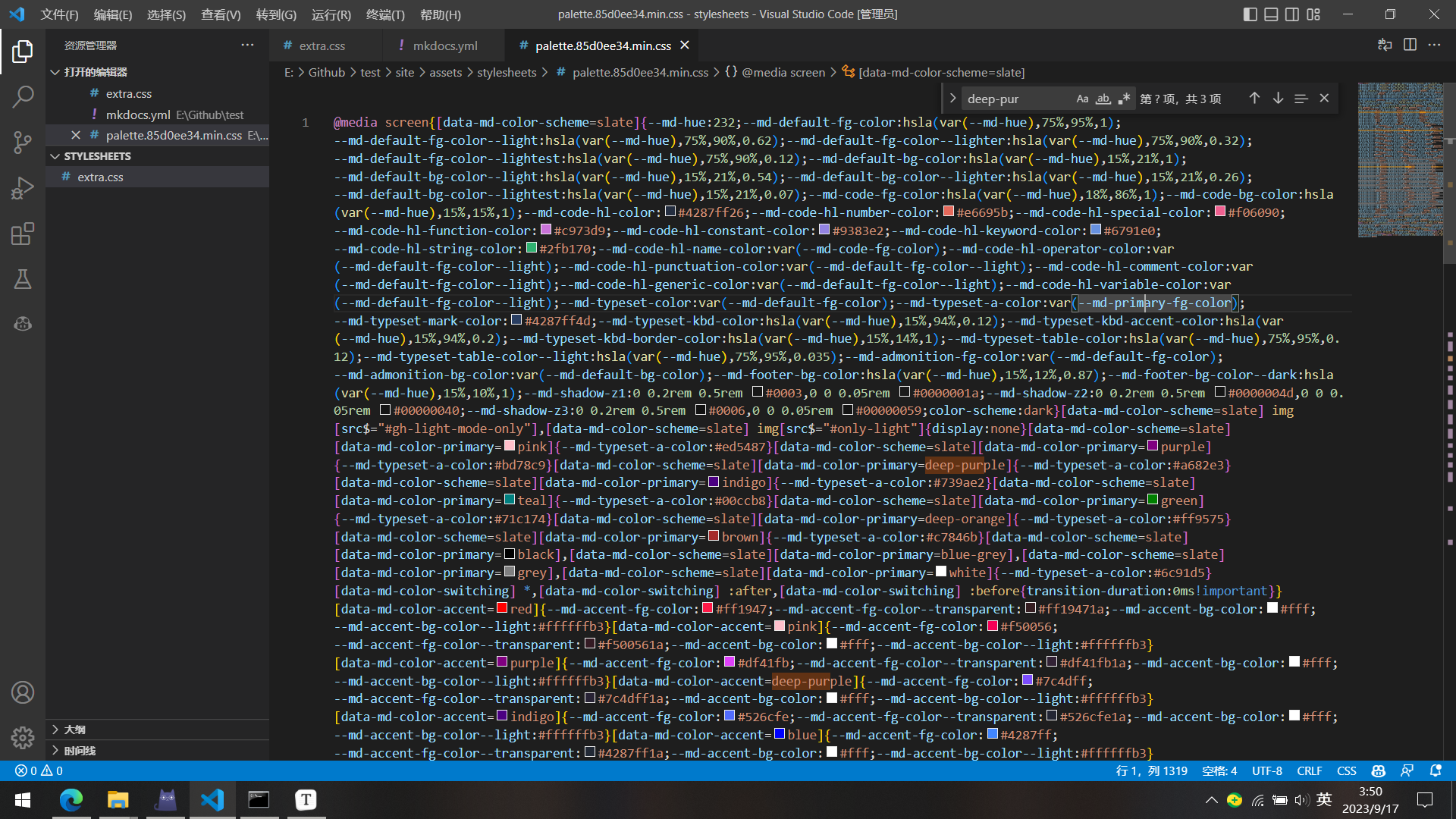Screen dimensions: 1456x819
Task: Click the Accounts icon in activity bar
Action: point(23,692)
